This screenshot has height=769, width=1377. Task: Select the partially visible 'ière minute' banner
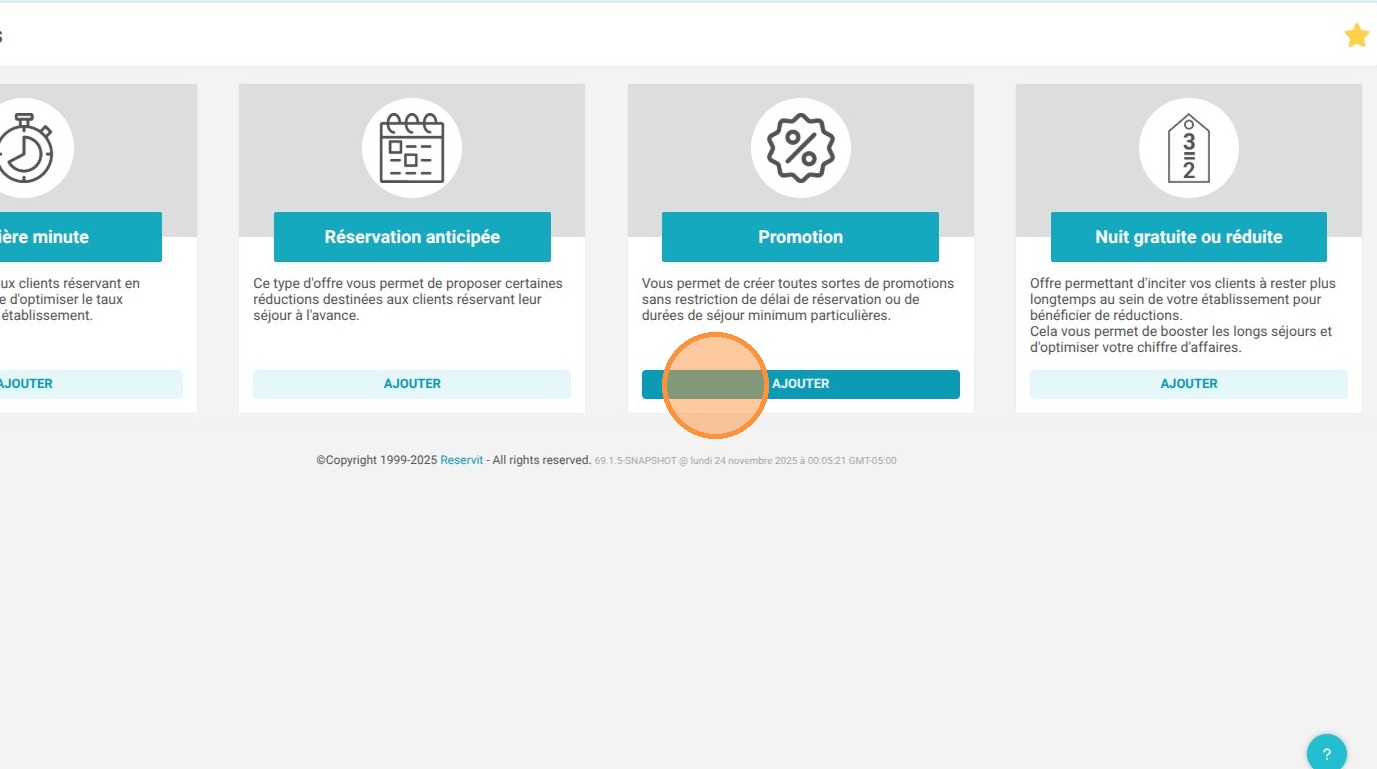tap(80, 237)
